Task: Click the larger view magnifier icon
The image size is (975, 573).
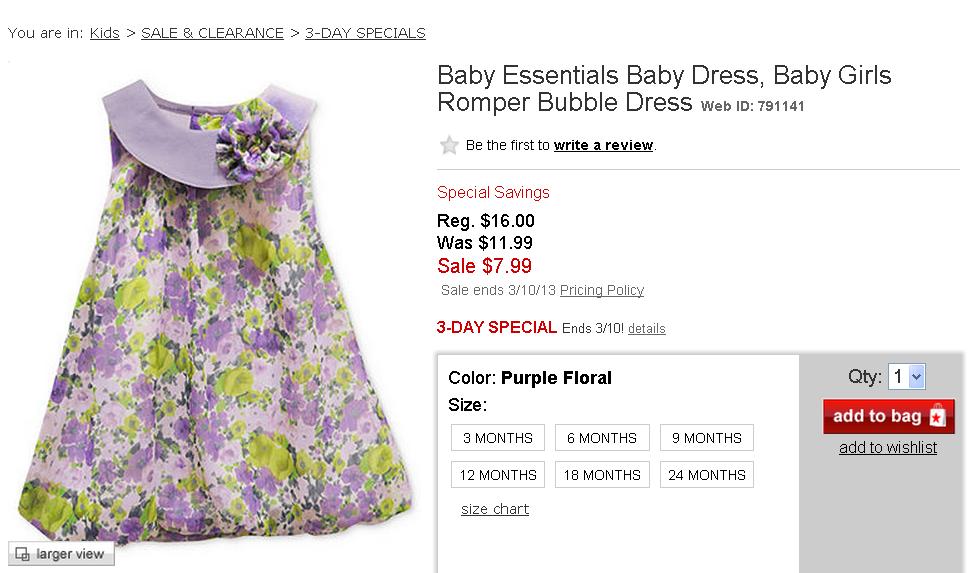Action: click(x=21, y=553)
